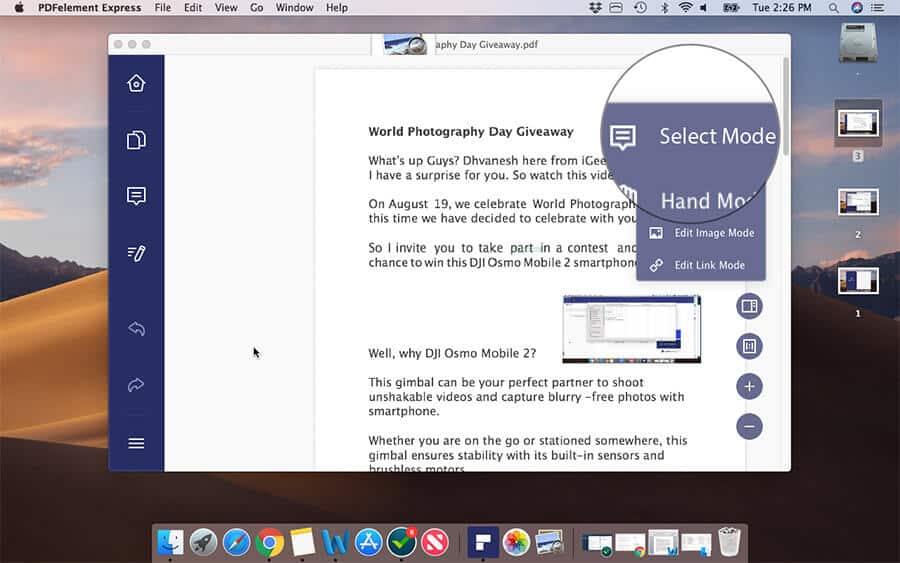
Task: Open Time Machine menu bar icon
Action: click(640, 7)
